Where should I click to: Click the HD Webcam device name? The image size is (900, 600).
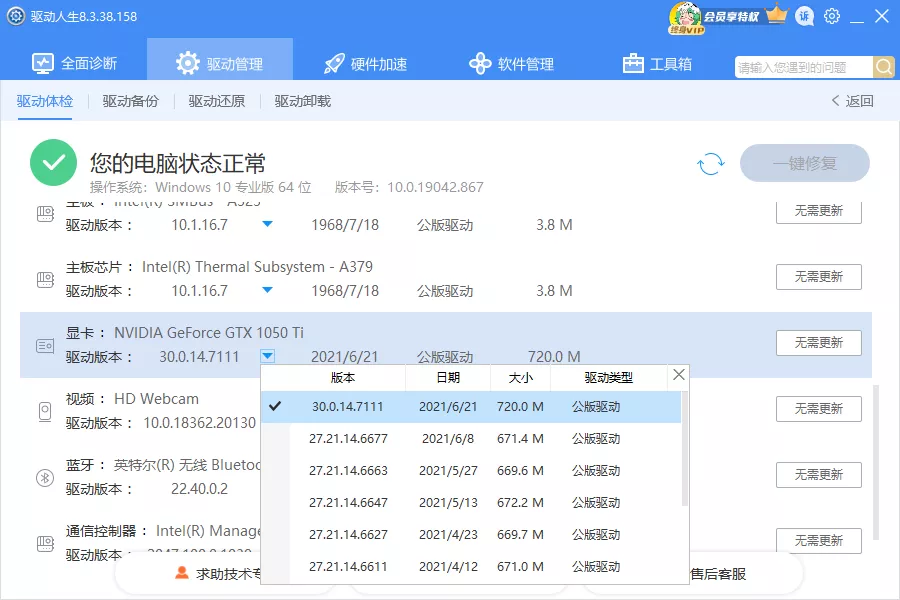coord(156,399)
